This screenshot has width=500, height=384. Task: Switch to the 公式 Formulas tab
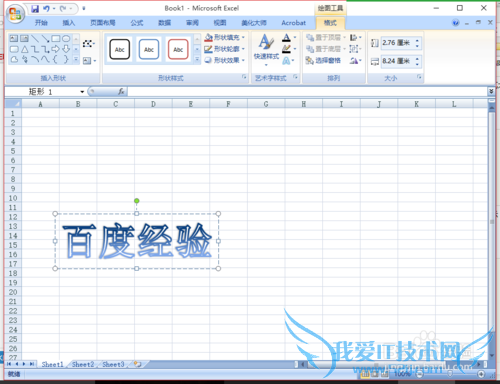[x=137, y=23]
